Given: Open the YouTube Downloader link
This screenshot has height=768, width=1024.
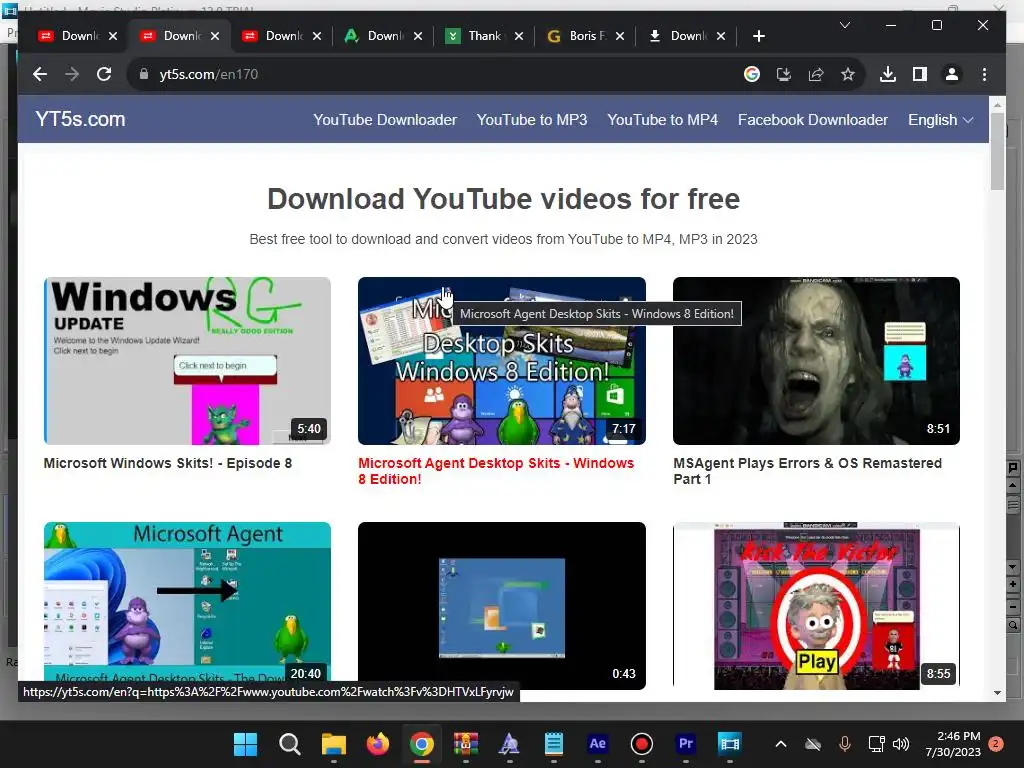Looking at the screenshot, I should coord(385,120).
